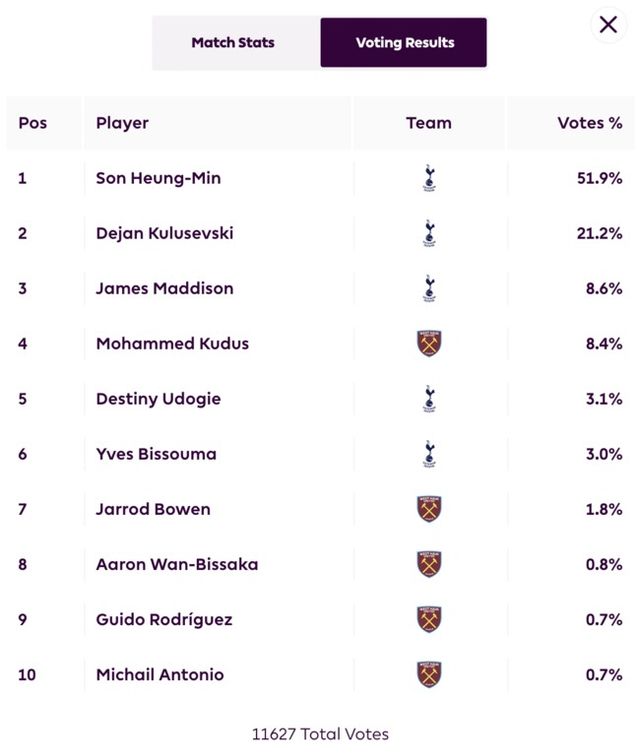
Task: Click the 11627 Total Votes text
Action: pos(320,734)
